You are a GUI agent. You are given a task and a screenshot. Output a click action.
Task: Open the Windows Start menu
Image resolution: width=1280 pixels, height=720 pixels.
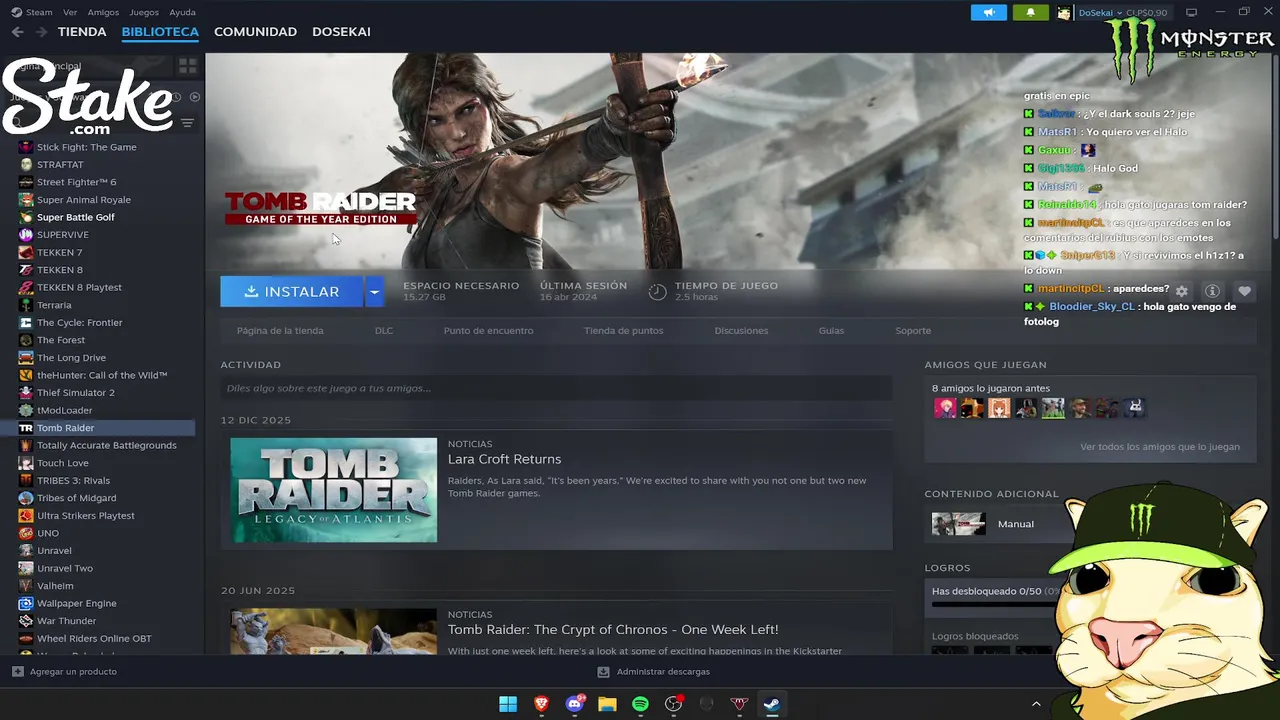(508, 704)
